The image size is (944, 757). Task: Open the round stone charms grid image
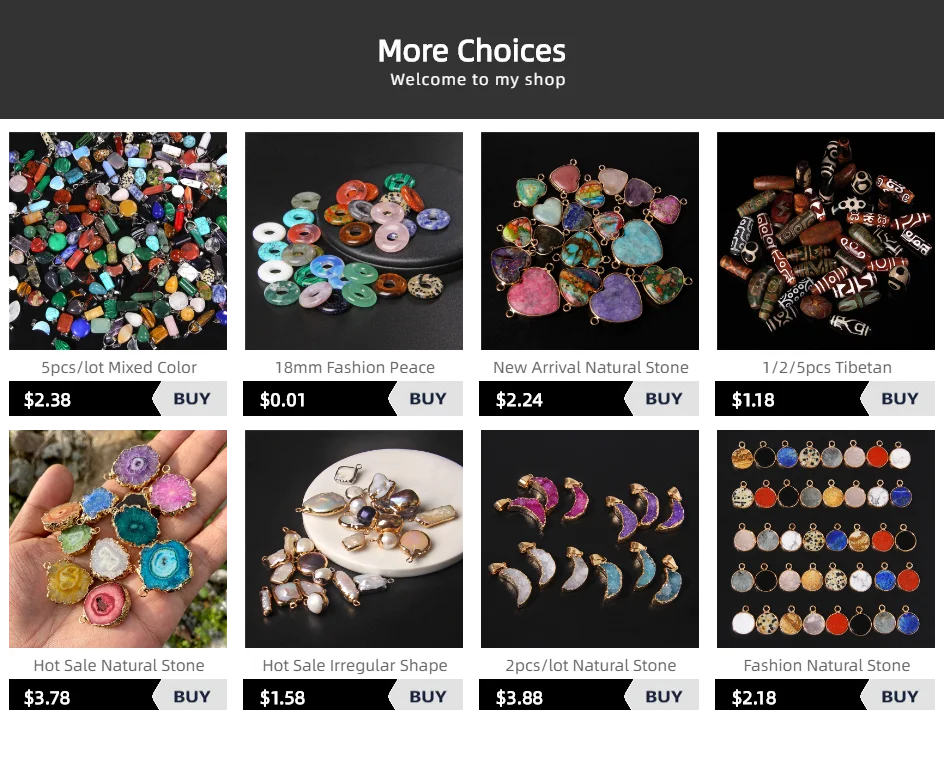click(x=826, y=539)
